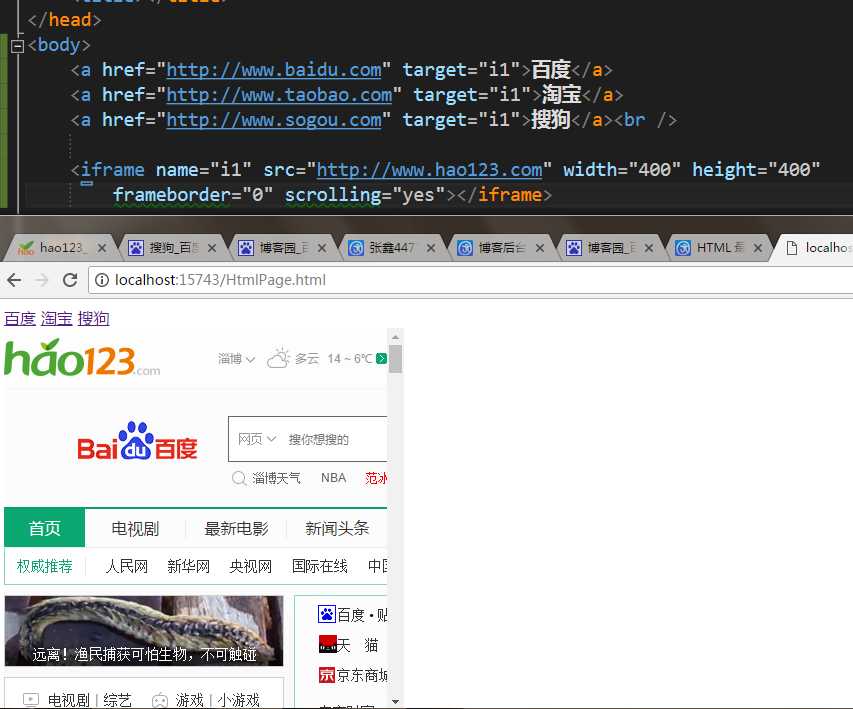Open the 新闻头条 navigation tab
853x709 pixels.
(337, 528)
